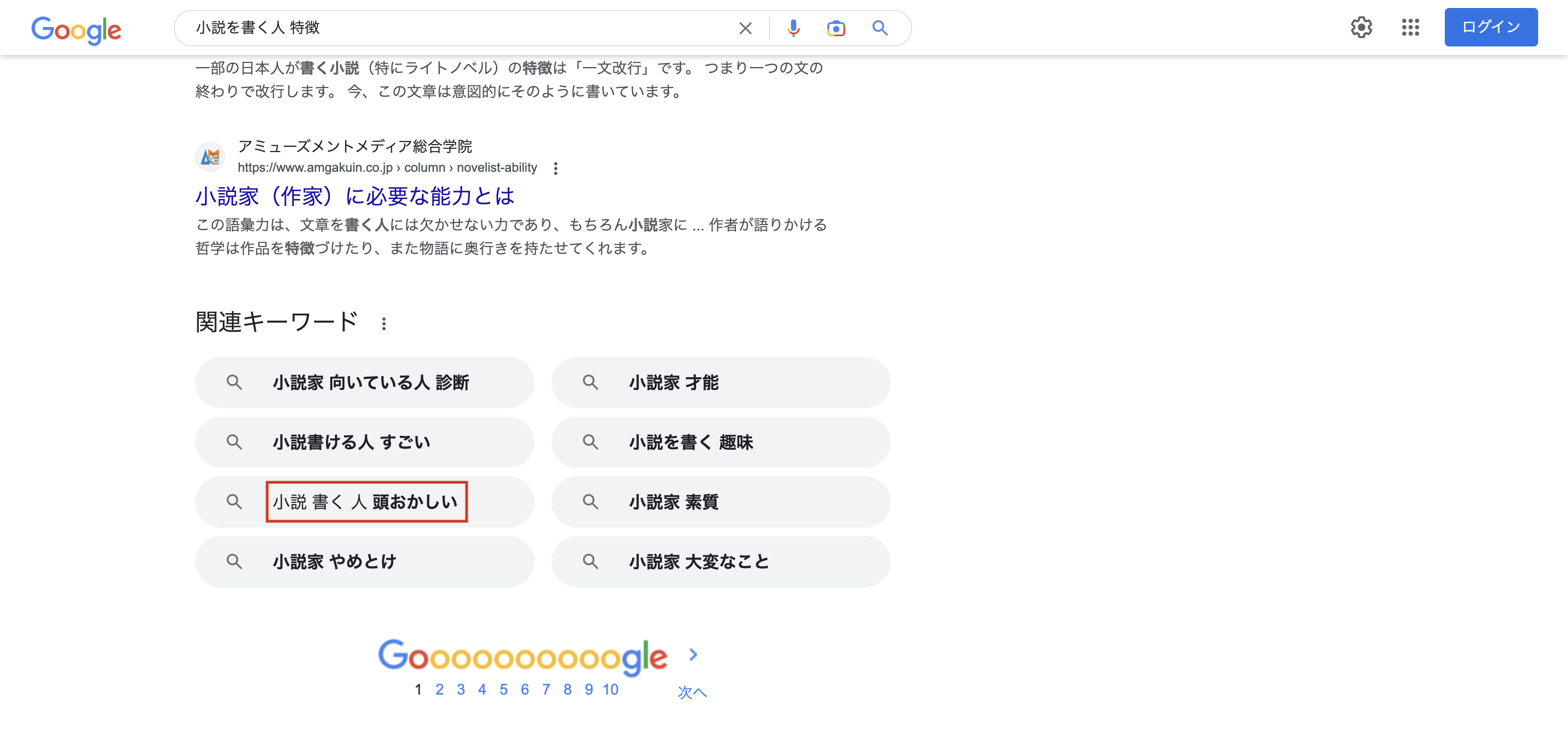Screen dimensions: 1568x749
Task: Select related search 小説家 向いている人 診断
Action: [365, 383]
